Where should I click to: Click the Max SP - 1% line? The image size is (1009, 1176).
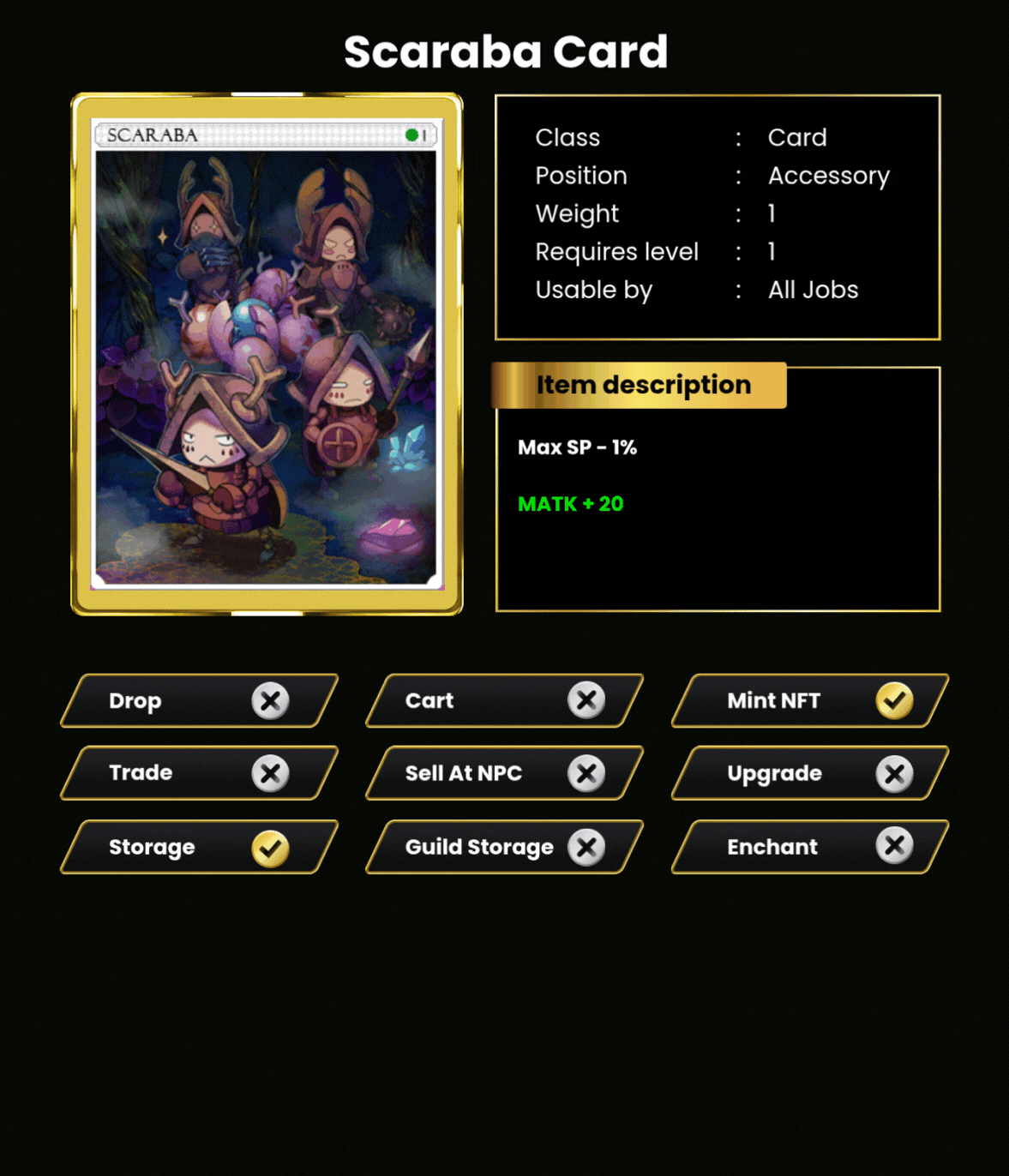[x=577, y=447]
